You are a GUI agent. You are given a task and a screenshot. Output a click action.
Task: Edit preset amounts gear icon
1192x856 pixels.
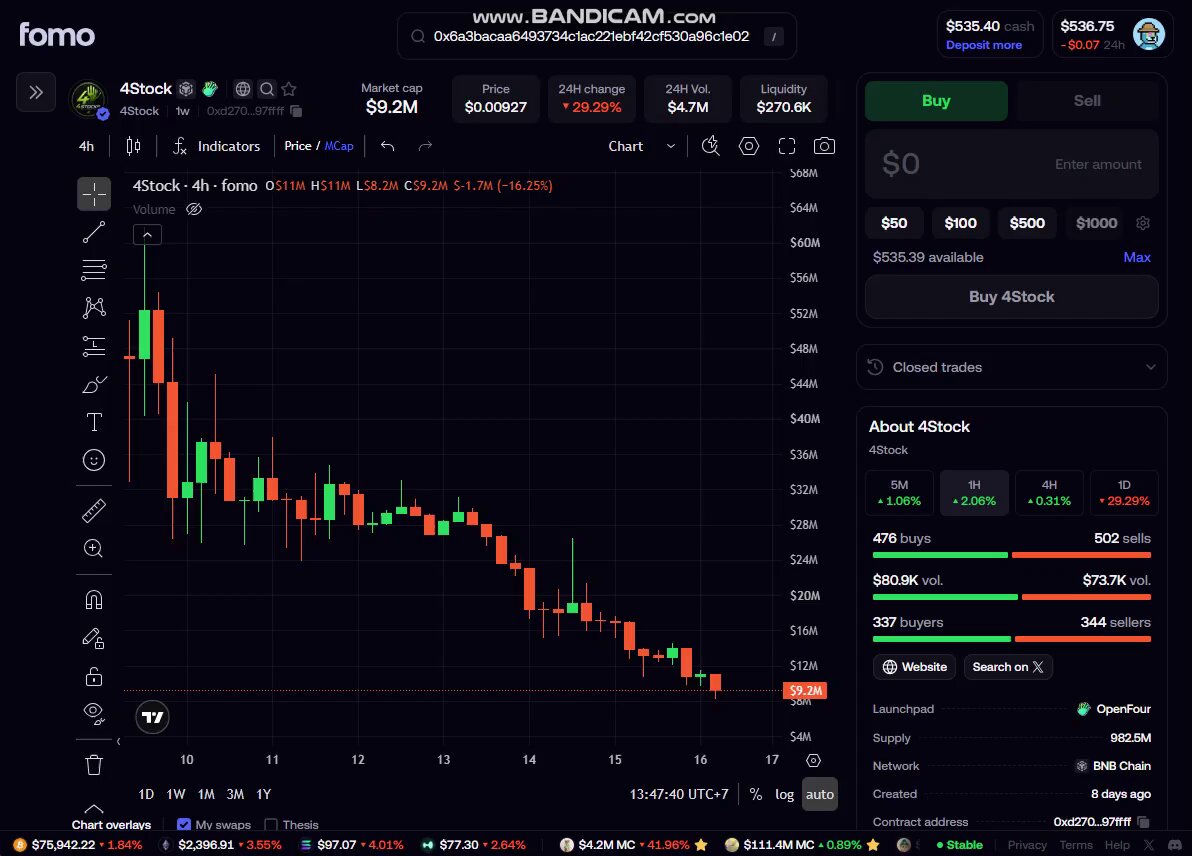[1143, 223]
